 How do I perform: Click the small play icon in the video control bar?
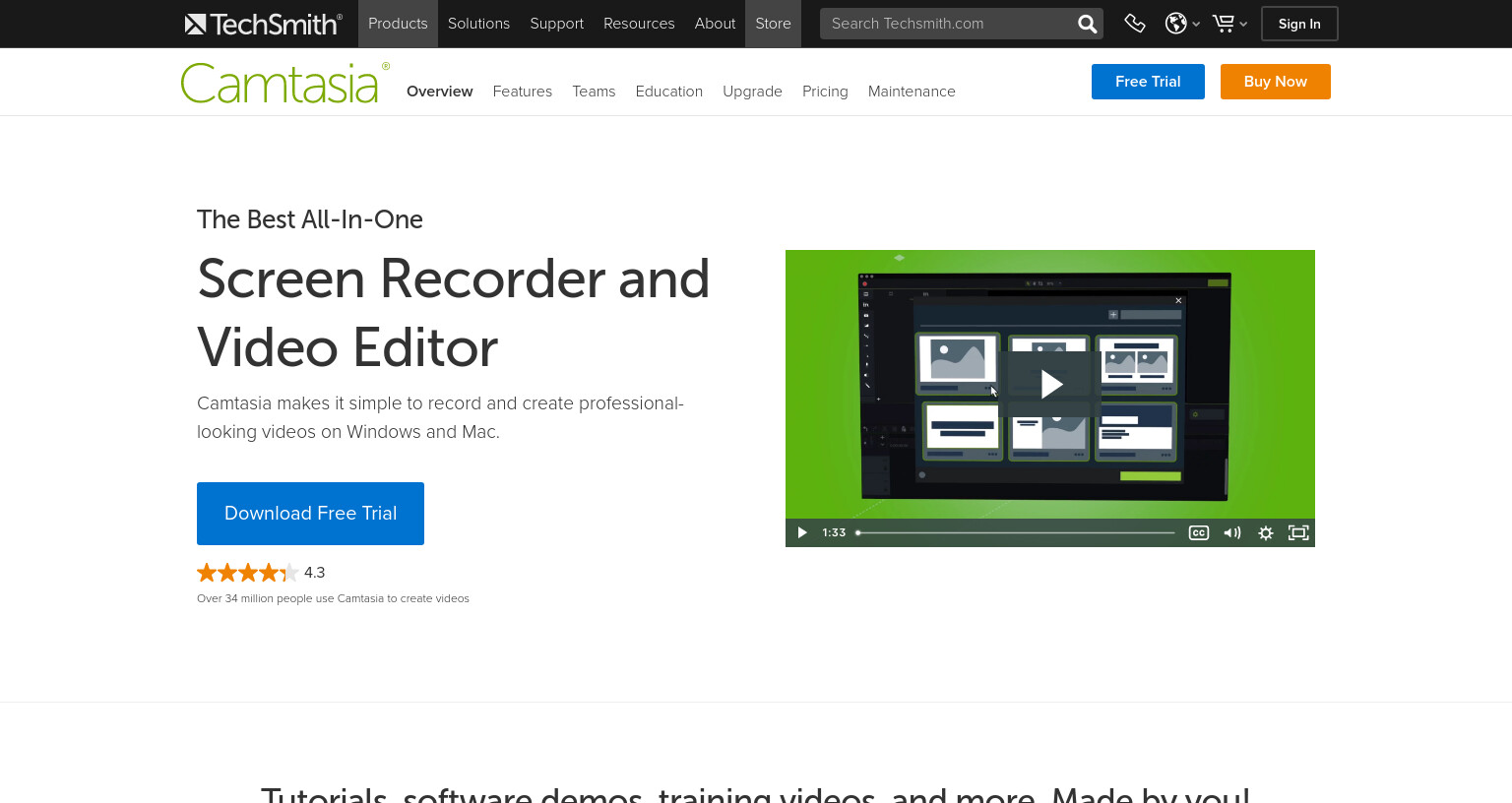point(801,532)
